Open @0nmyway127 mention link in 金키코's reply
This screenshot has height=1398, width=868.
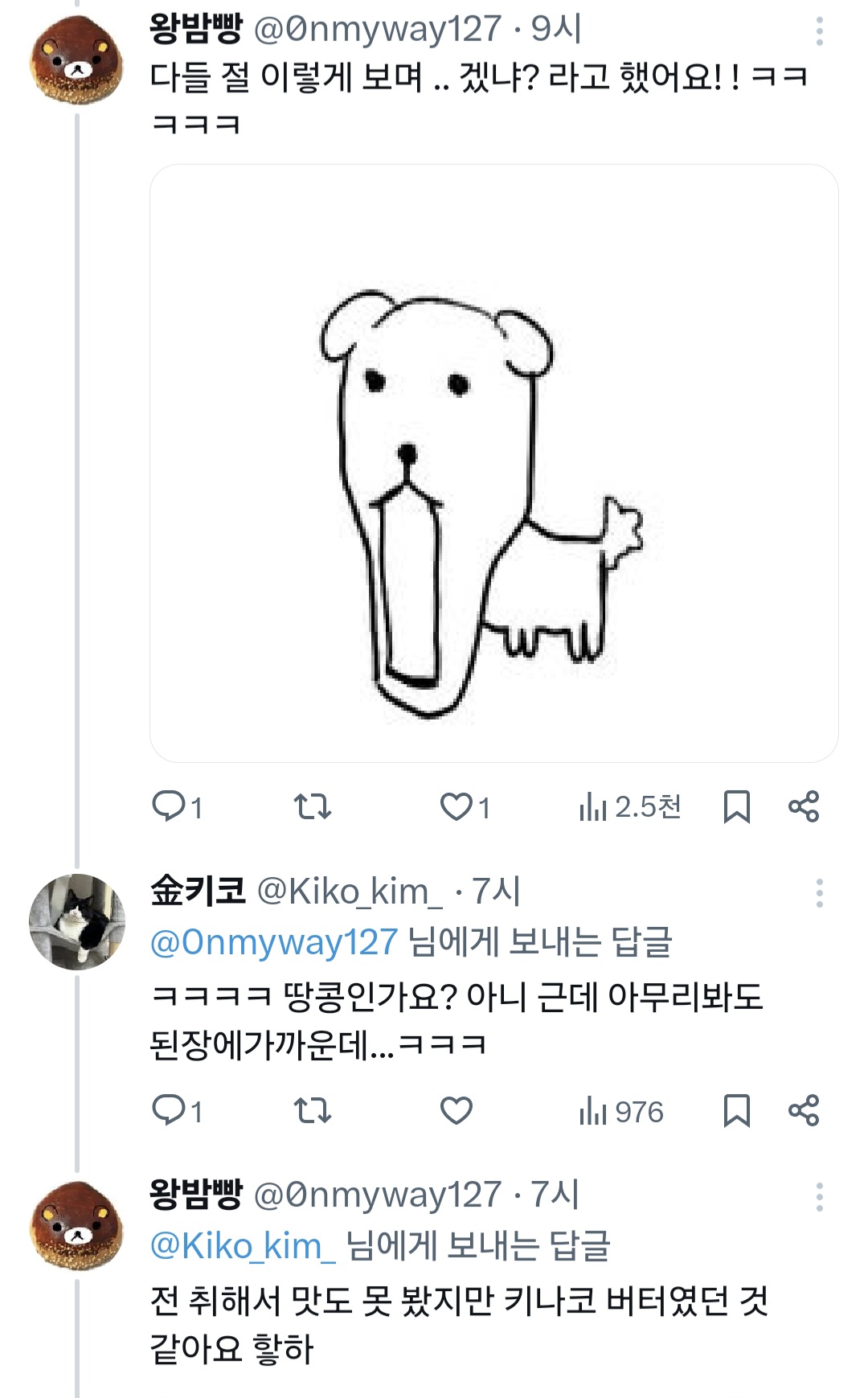pyautogui.click(x=273, y=942)
